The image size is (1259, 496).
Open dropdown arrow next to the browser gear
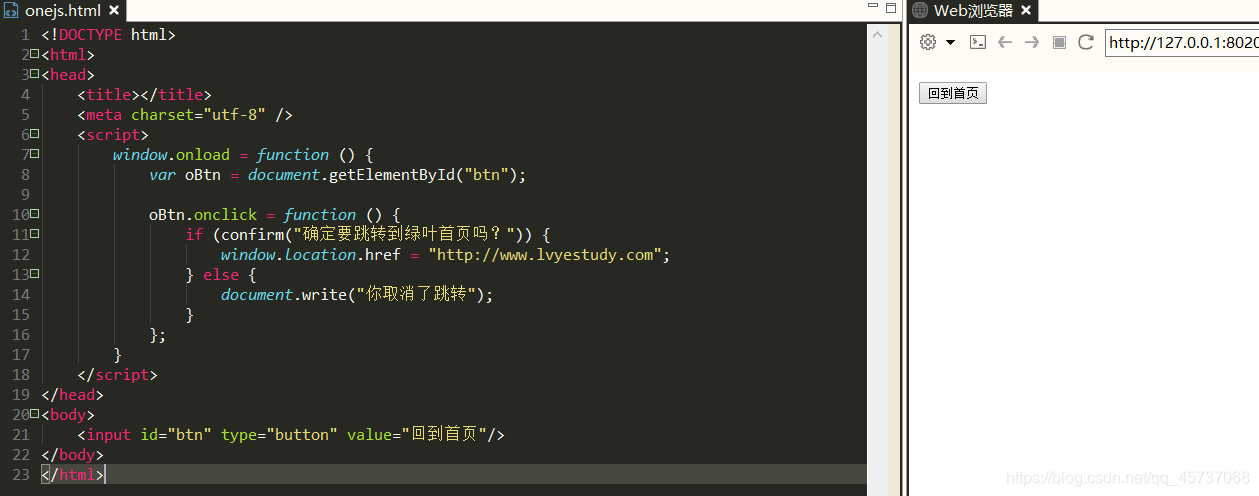click(950, 43)
